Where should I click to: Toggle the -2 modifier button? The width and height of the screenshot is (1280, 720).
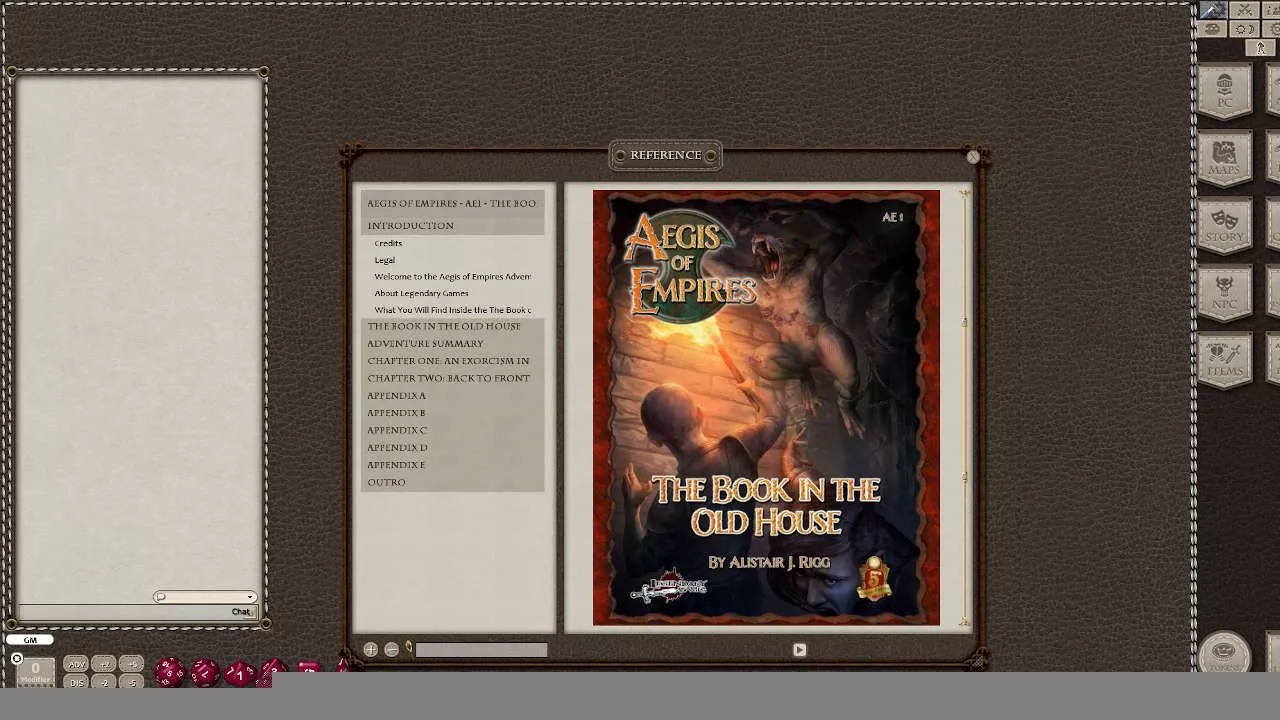pyautogui.click(x=104, y=682)
